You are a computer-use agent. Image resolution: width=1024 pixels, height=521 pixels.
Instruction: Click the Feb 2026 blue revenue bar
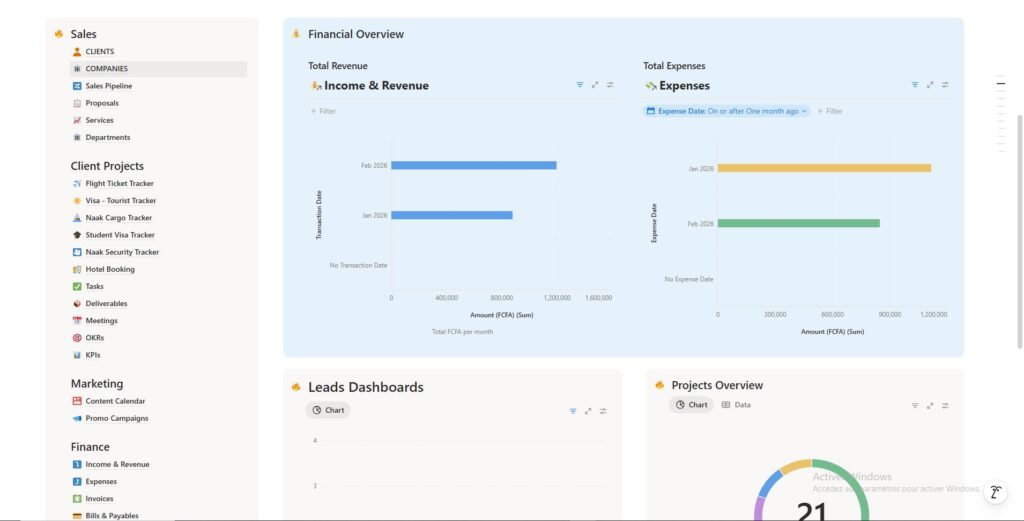(x=473, y=165)
